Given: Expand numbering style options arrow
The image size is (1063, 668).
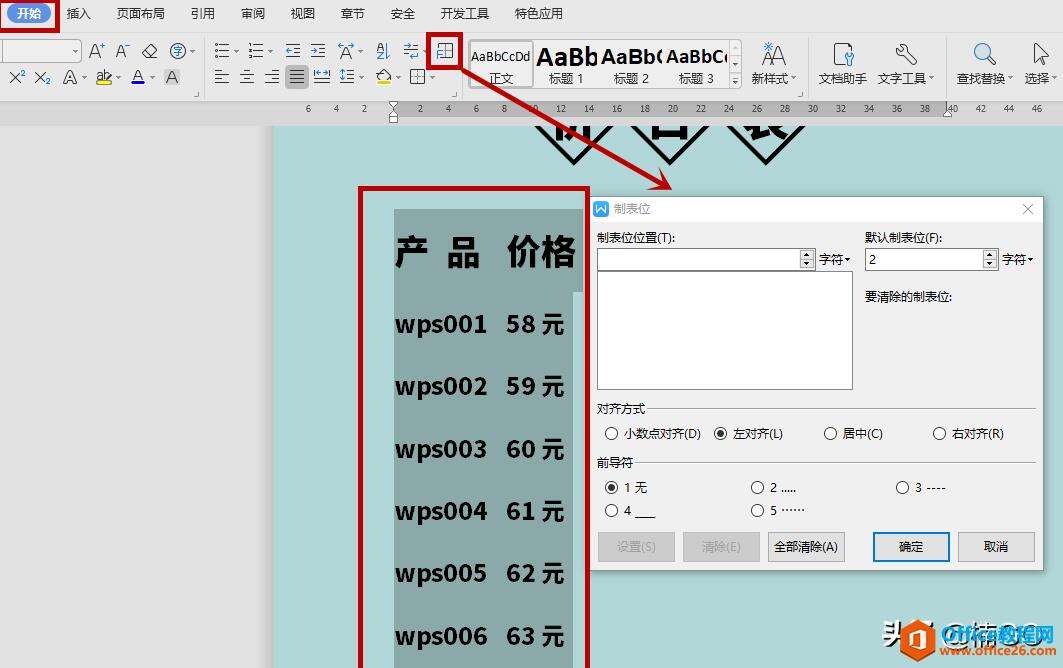Looking at the screenshot, I should (x=270, y=52).
